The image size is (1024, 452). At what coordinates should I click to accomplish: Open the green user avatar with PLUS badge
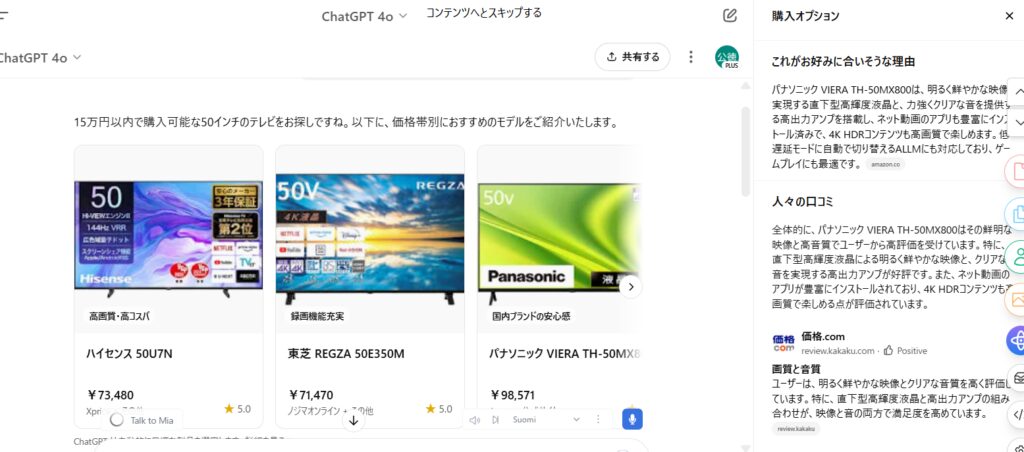(727, 57)
